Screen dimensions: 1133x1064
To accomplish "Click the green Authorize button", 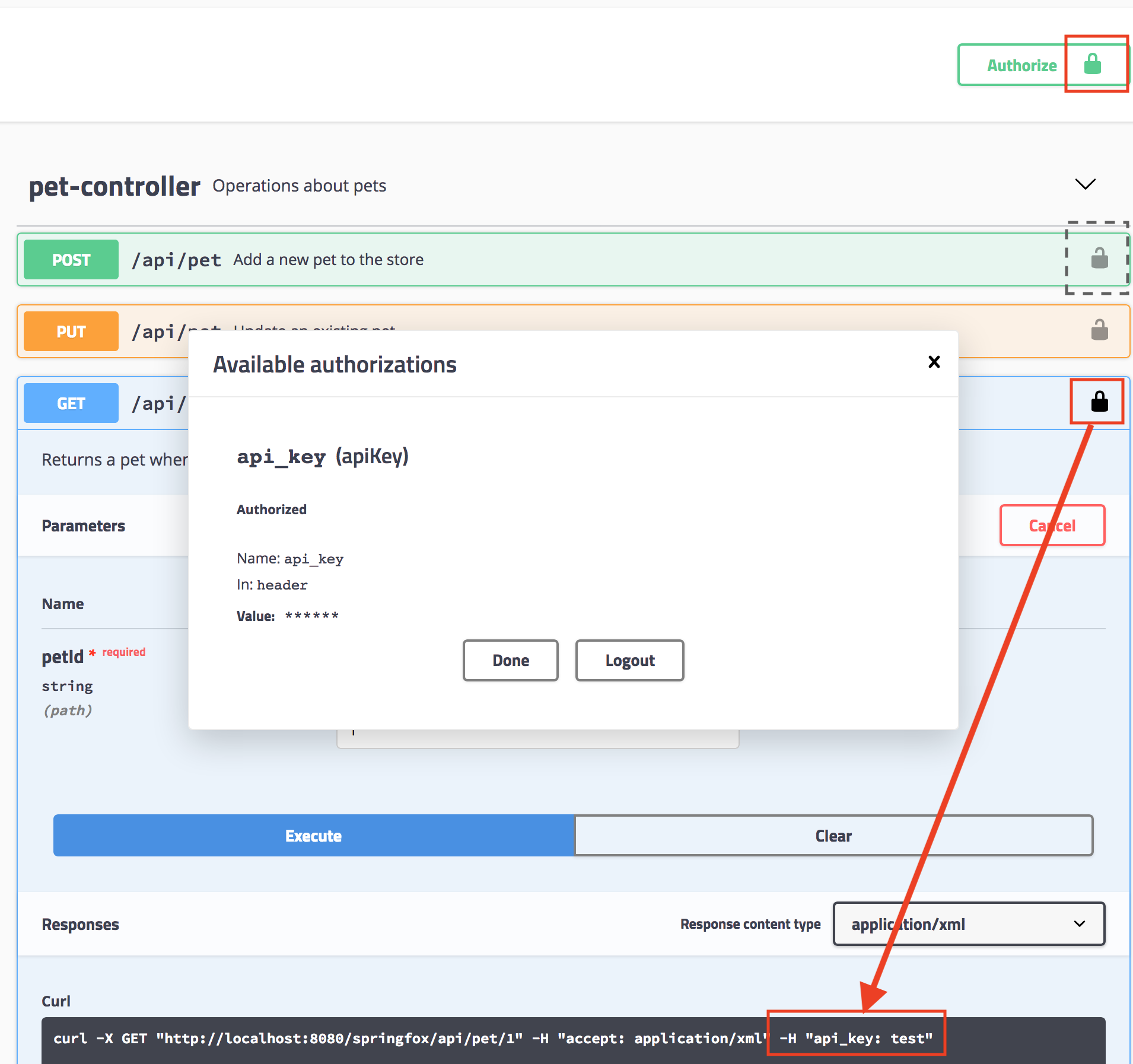I will pyautogui.click(x=1021, y=65).
